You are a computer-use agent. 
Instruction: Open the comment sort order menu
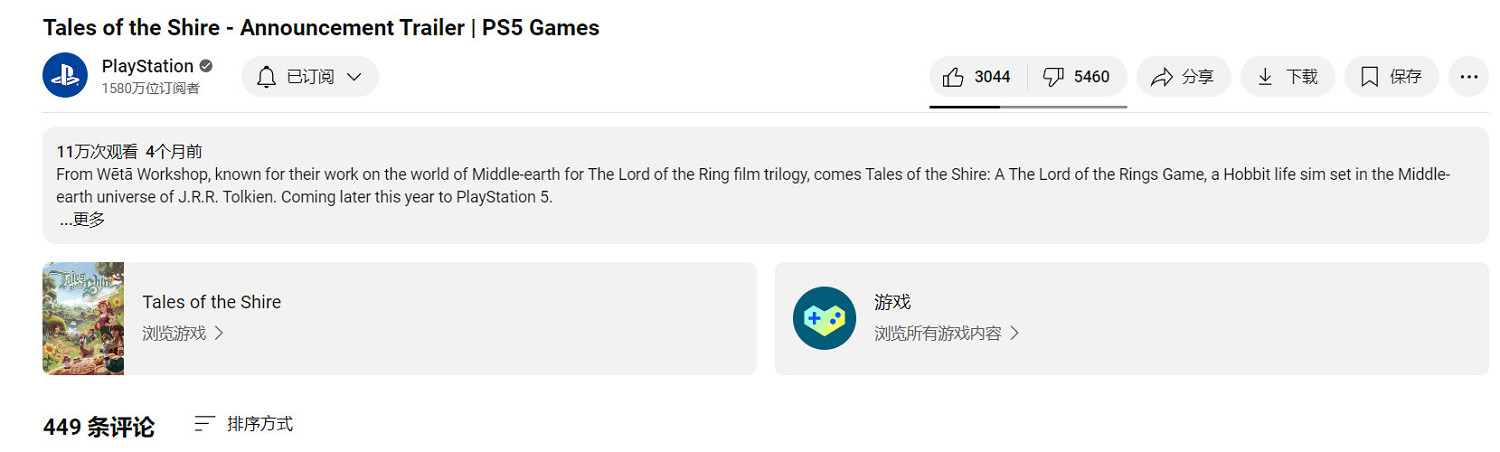[x=244, y=424]
